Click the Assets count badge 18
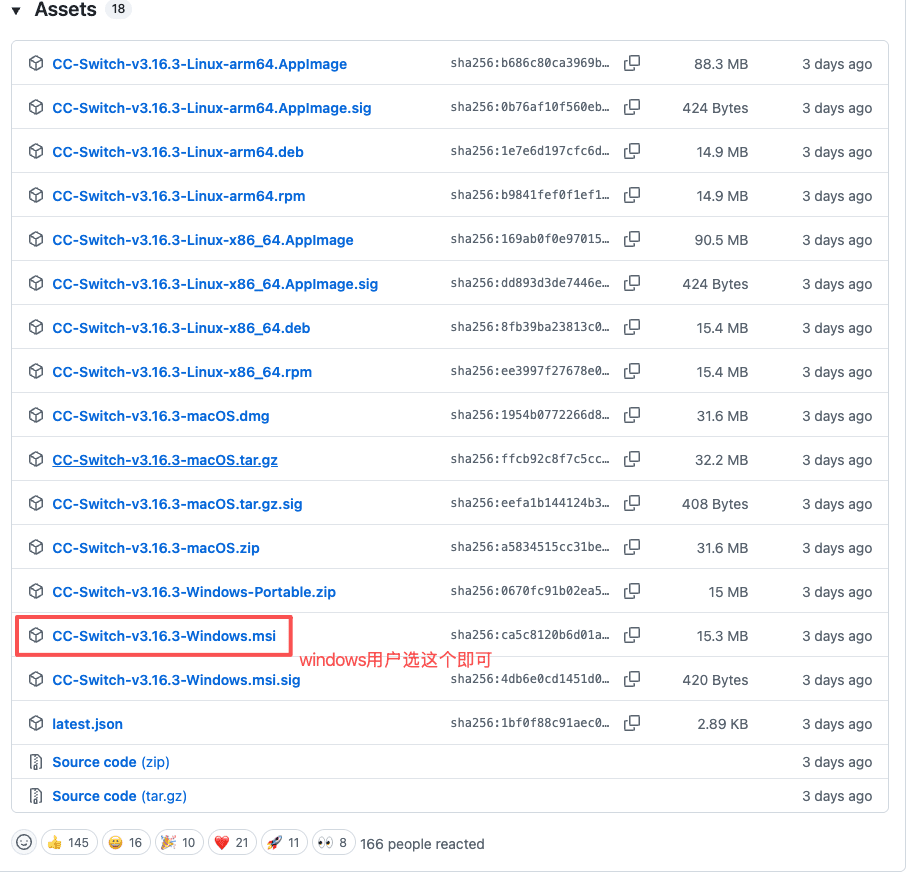917x882 pixels. (119, 9)
